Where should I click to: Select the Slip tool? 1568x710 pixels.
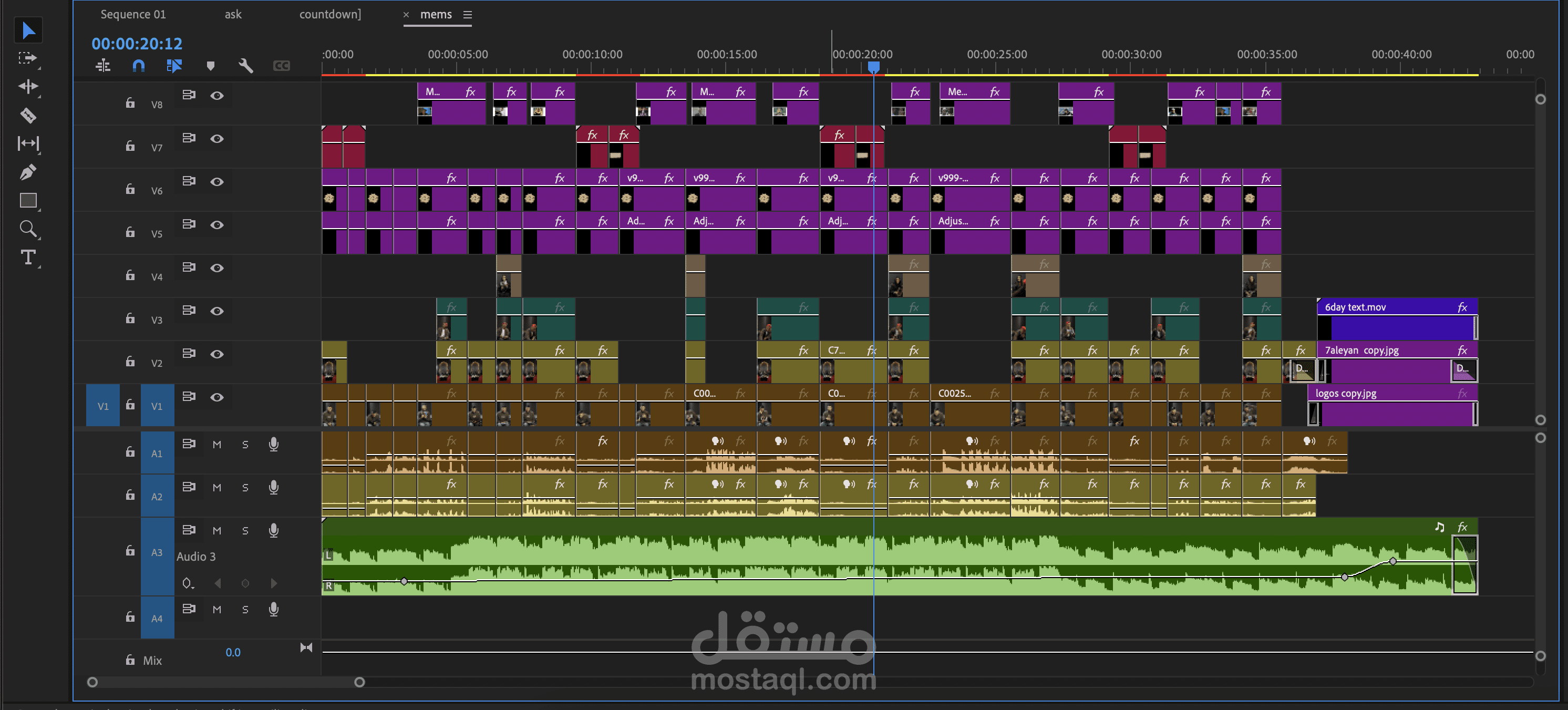point(28,143)
